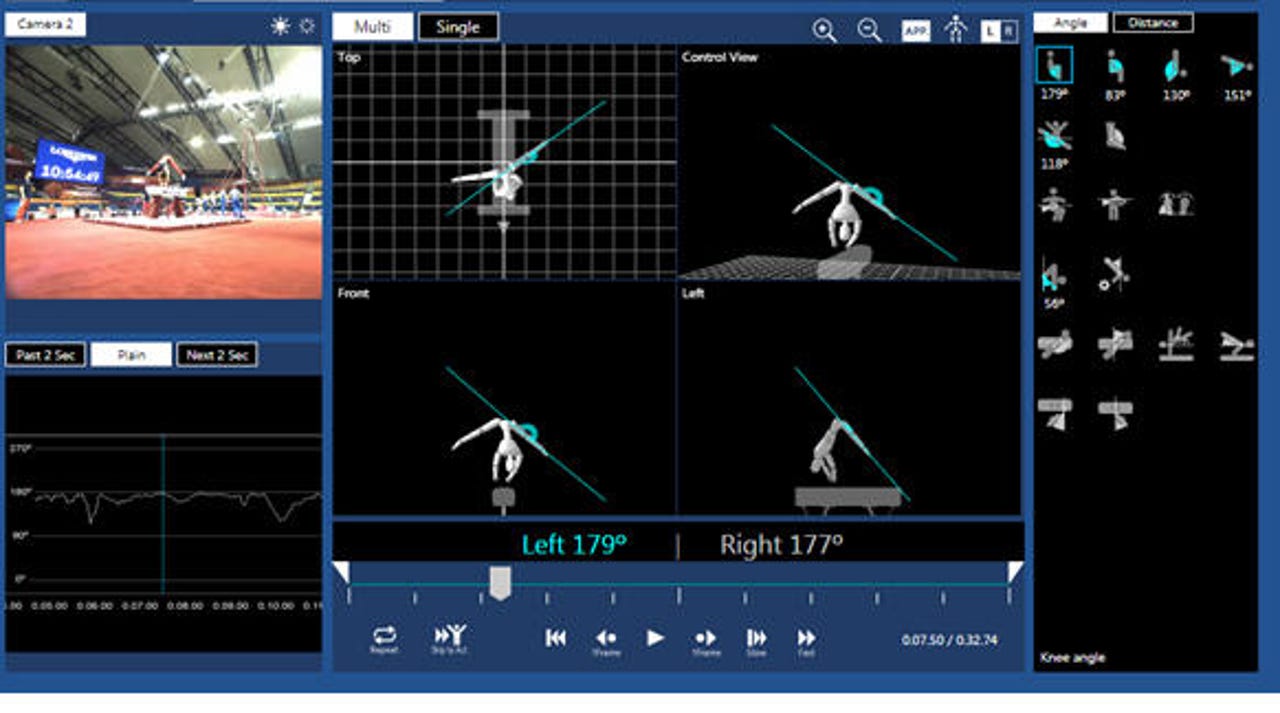Screen dimensions: 1280x713
Task: Select the 118° angle icon
Action: (1054, 137)
